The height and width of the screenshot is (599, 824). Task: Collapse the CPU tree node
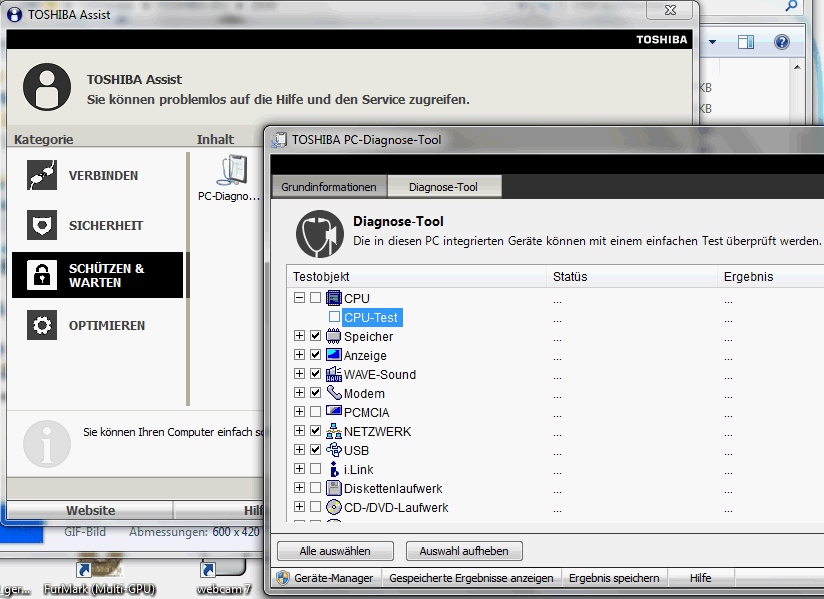coord(300,298)
